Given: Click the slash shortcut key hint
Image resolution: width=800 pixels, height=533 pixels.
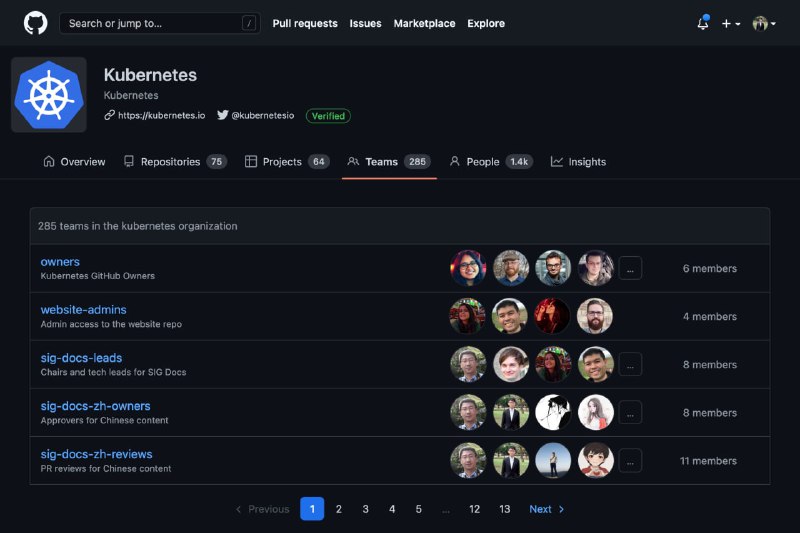Looking at the screenshot, I should [248, 23].
